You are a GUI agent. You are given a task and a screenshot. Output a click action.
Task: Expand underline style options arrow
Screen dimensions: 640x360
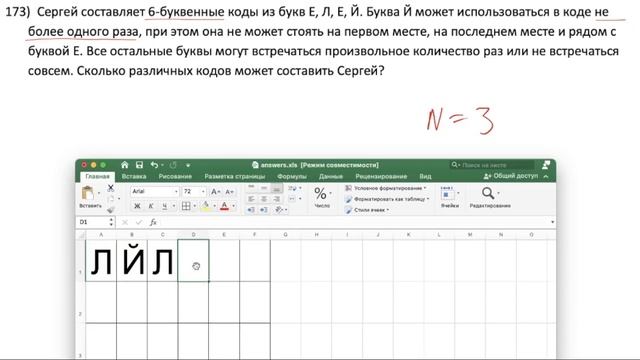(173, 206)
